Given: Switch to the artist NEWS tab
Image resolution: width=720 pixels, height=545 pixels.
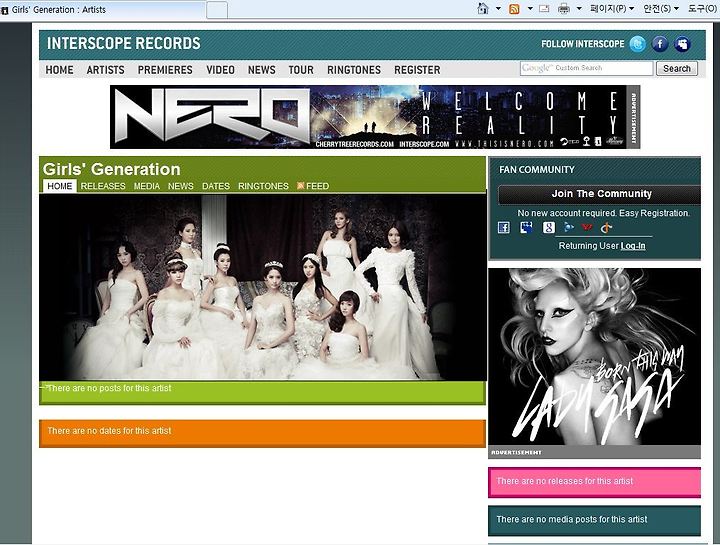Looking at the screenshot, I should click(180, 186).
